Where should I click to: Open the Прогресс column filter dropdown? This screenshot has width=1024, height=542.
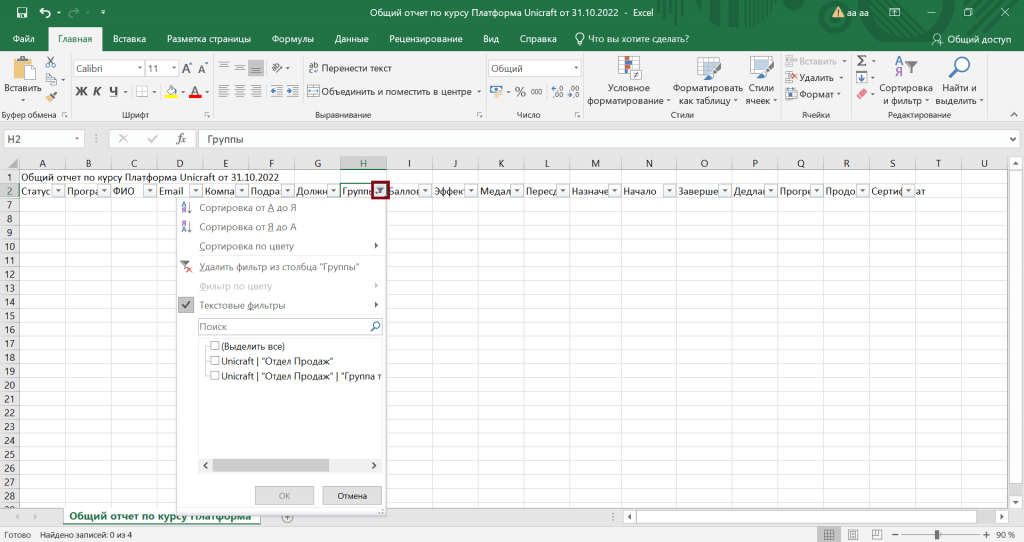coord(816,191)
